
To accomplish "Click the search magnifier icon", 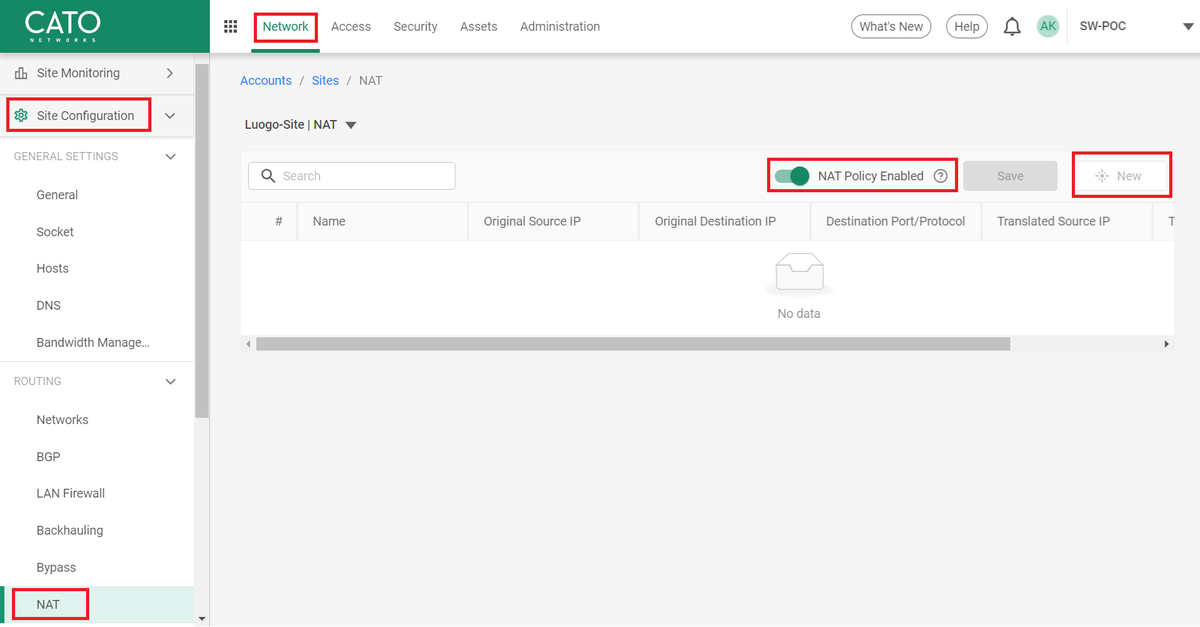I will click(x=267, y=176).
